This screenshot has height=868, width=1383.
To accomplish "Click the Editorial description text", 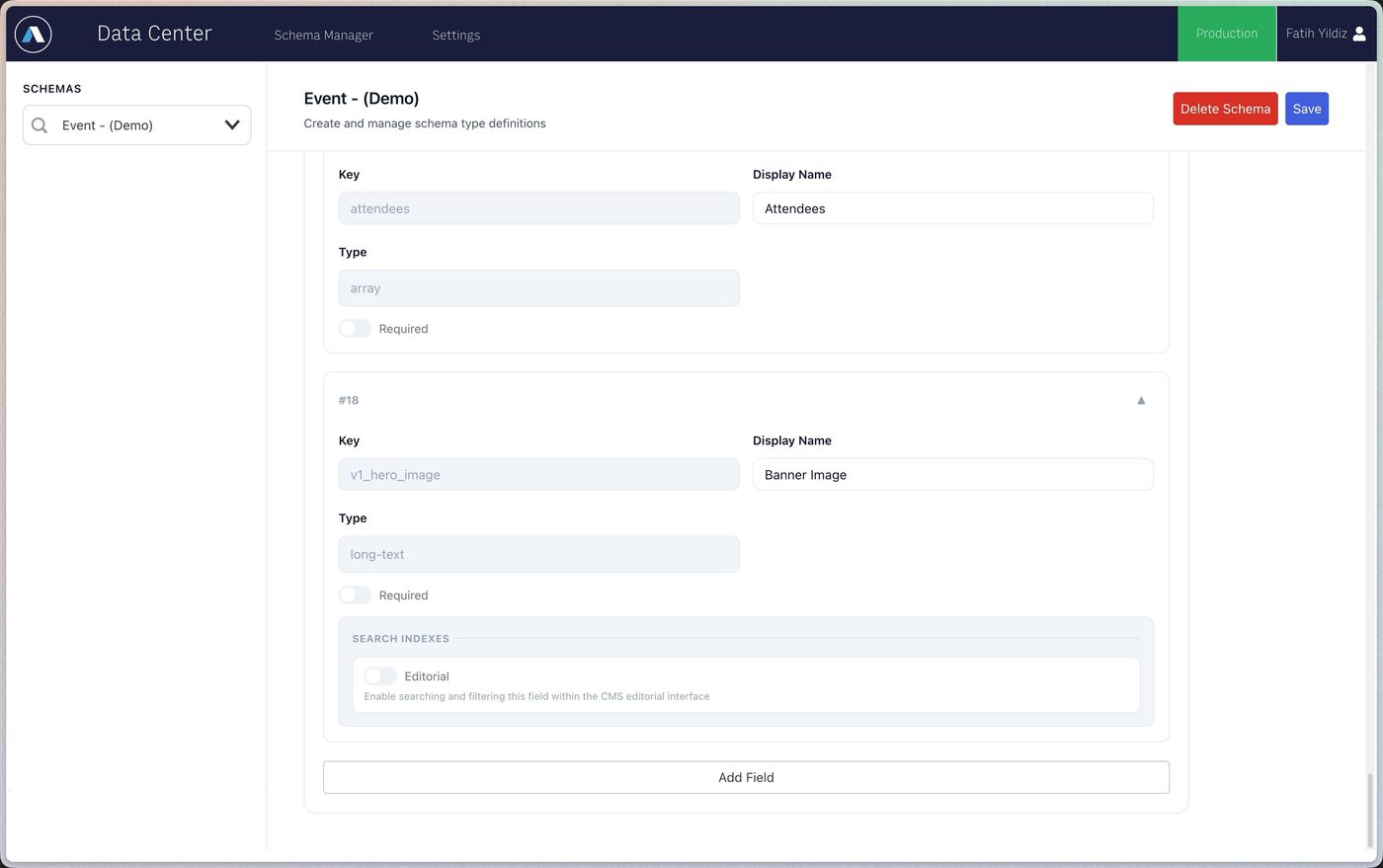I will (x=536, y=696).
